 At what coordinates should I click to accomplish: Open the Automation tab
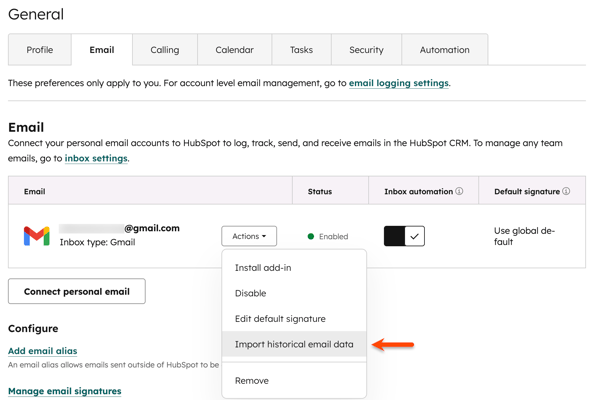click(445, 50)
